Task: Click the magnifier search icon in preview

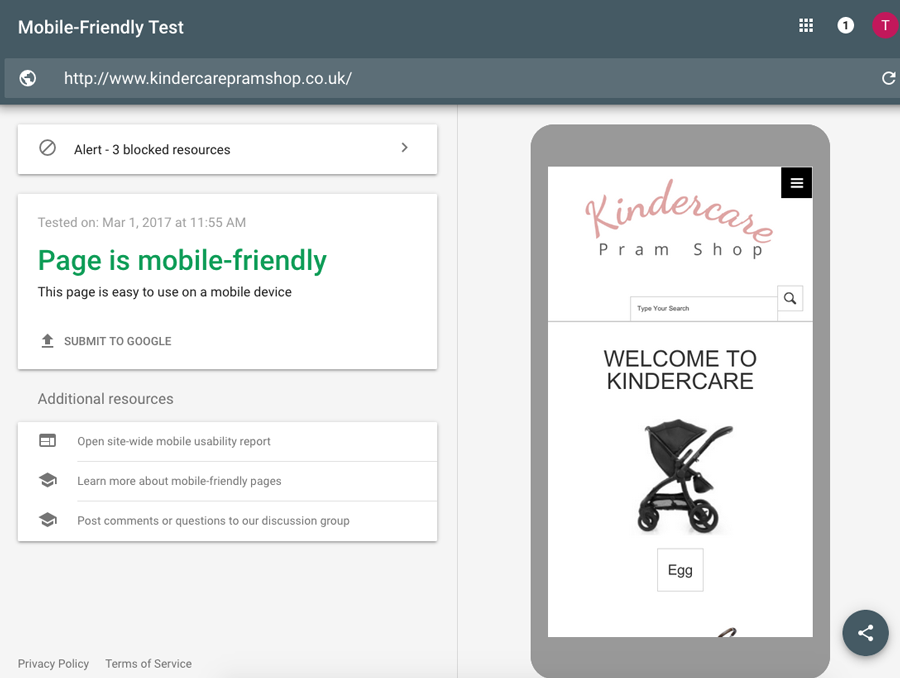Action: pyautogui.click(x=790, y=299)
